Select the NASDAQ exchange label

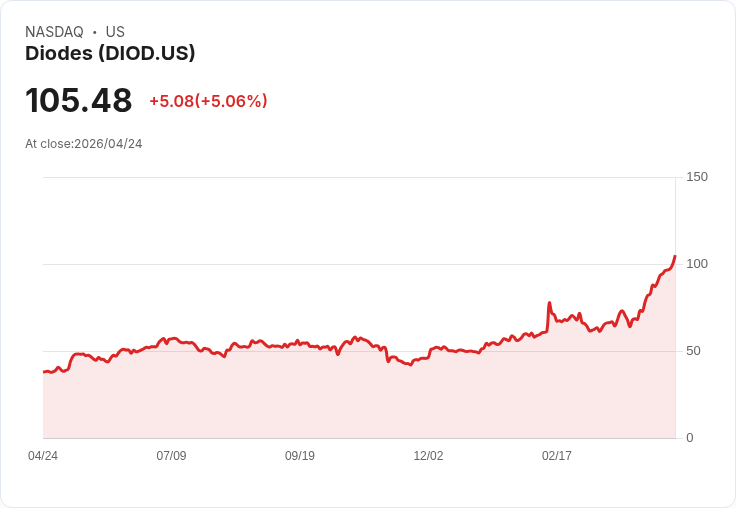(x=54, y=32)
